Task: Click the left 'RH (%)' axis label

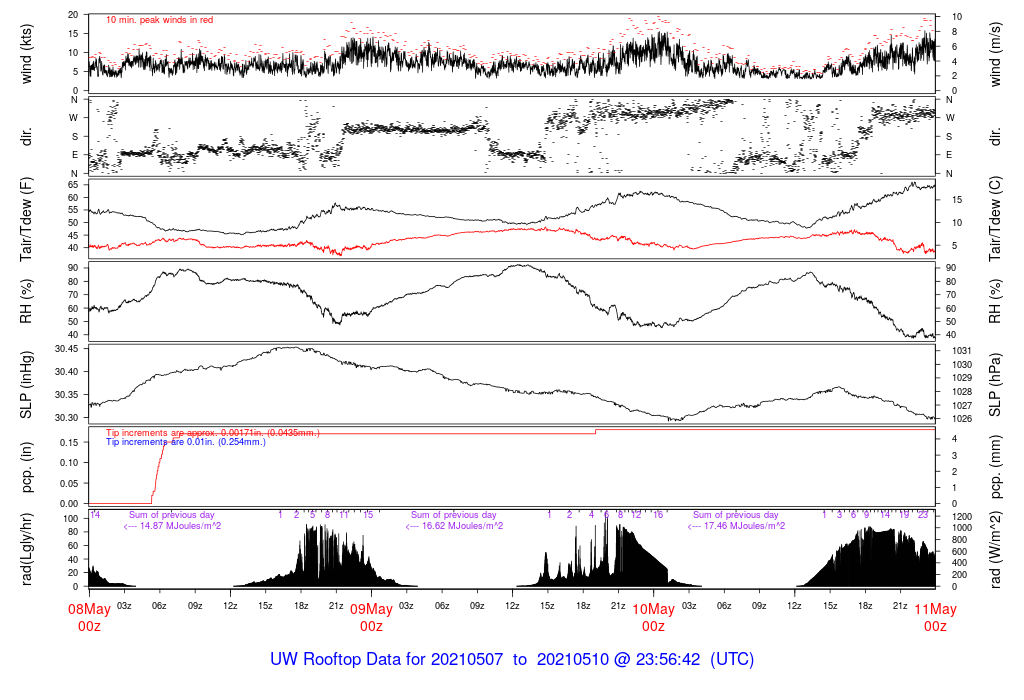Action: click(x=26, y=301)
